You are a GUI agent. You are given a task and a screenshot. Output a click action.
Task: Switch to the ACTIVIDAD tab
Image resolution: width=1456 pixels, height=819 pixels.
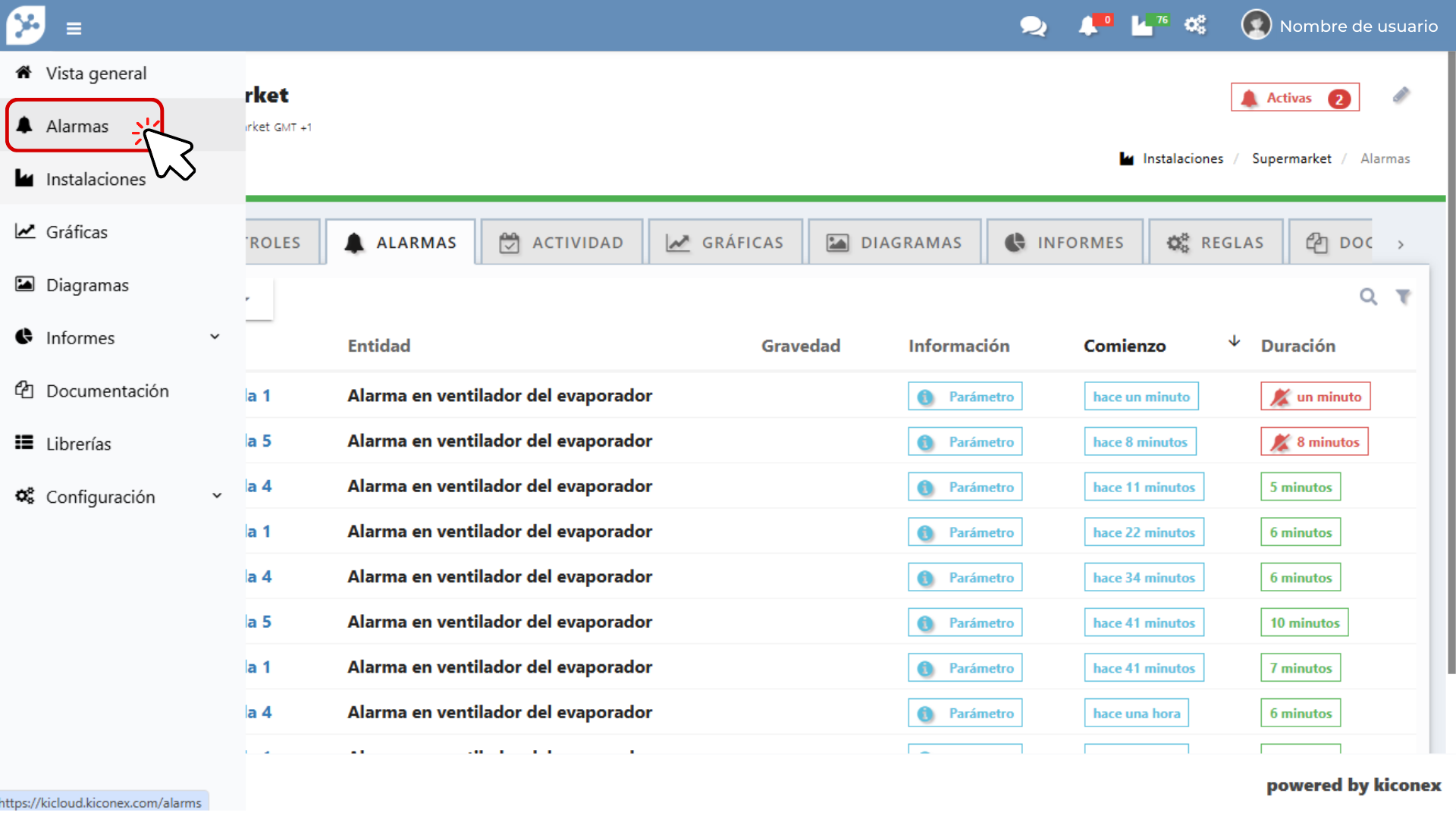(562, 243)
